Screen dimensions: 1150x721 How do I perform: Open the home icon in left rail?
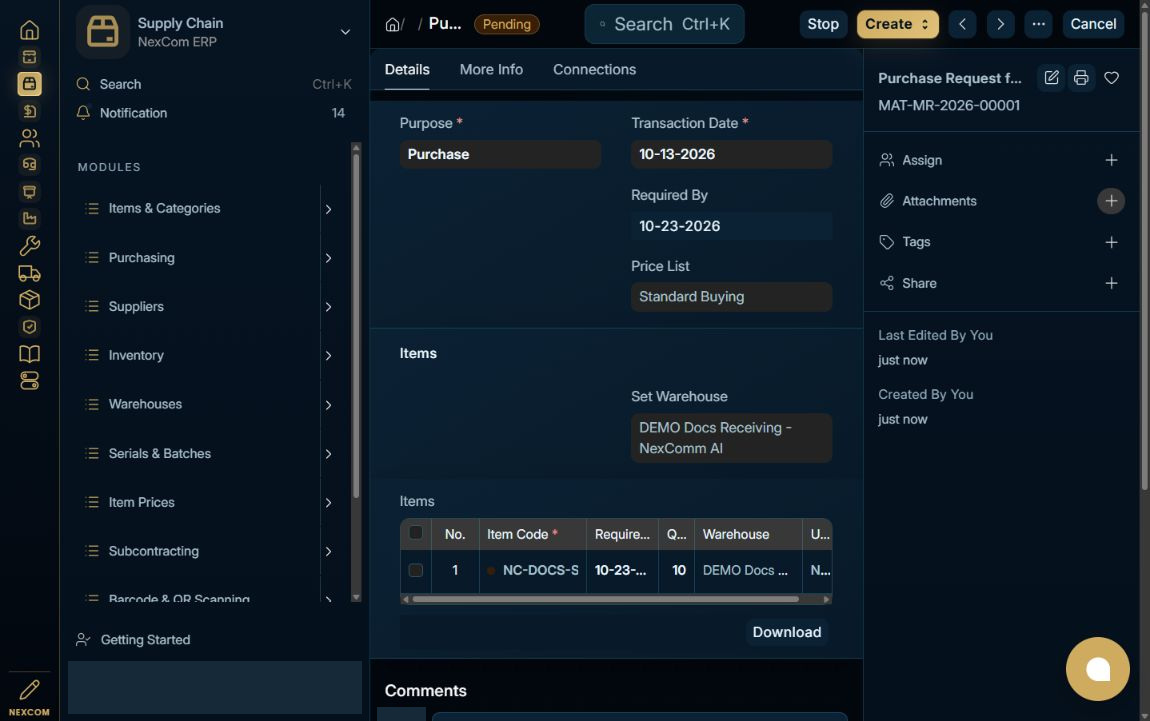point(29,30)
